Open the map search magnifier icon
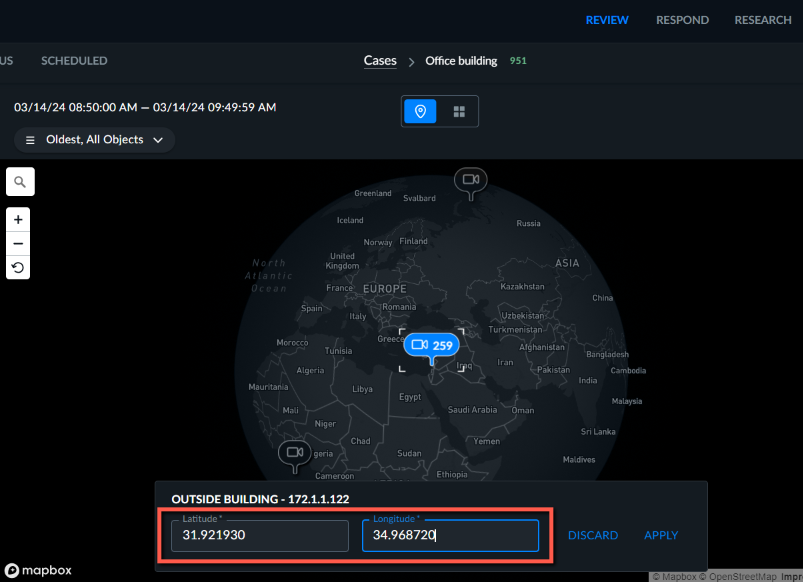The image size is (803, 582). click(x=20, y=181)
